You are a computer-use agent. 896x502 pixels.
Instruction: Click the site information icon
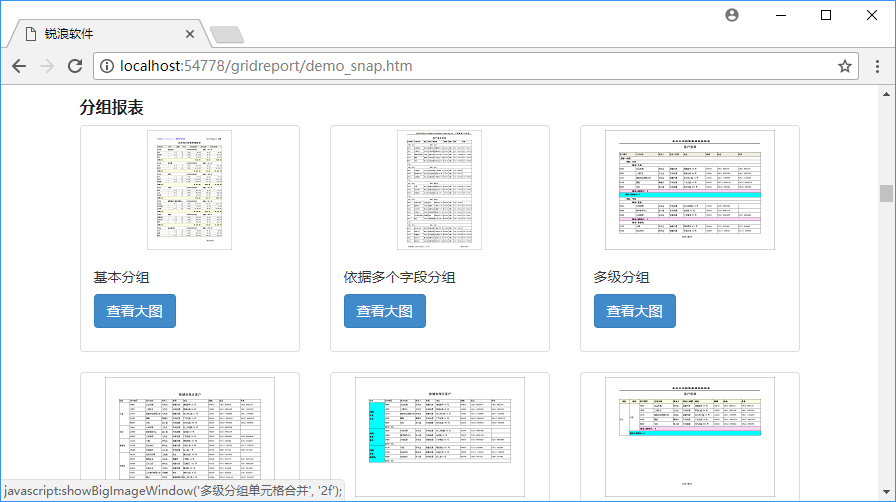pyautogui.click(x=107, y=66)
